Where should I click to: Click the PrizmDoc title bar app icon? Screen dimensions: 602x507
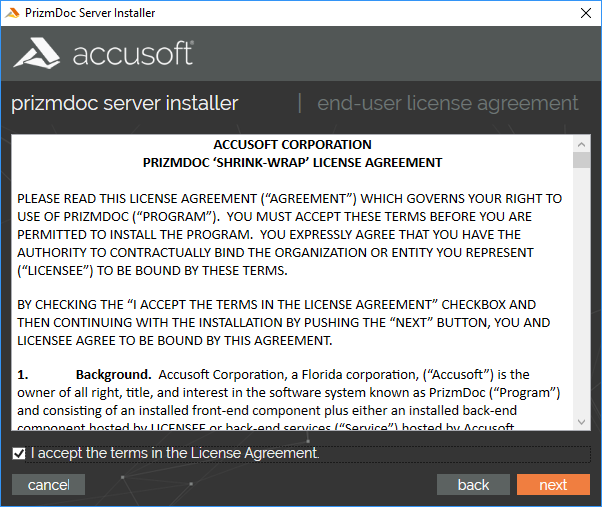12,13
